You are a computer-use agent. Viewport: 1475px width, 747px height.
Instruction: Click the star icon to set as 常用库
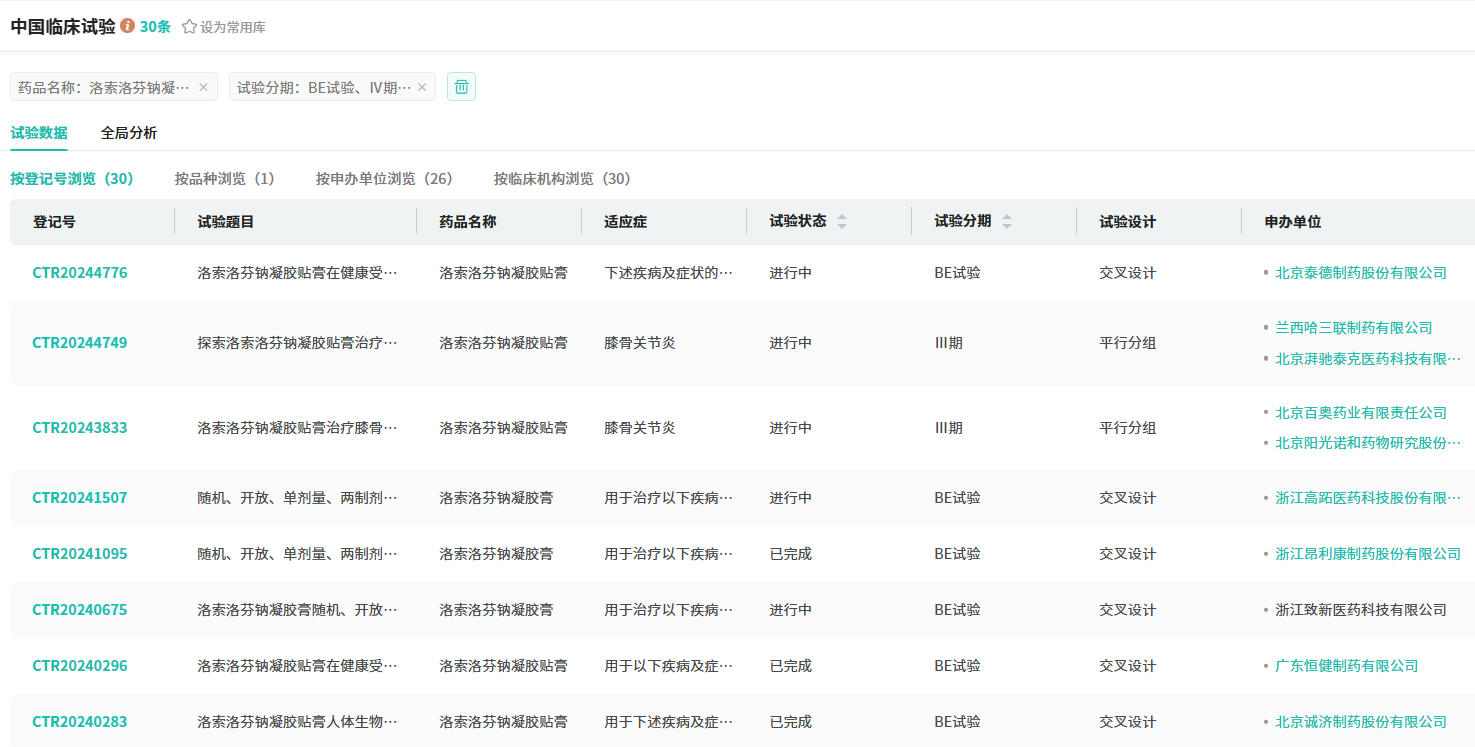point(189,27)
